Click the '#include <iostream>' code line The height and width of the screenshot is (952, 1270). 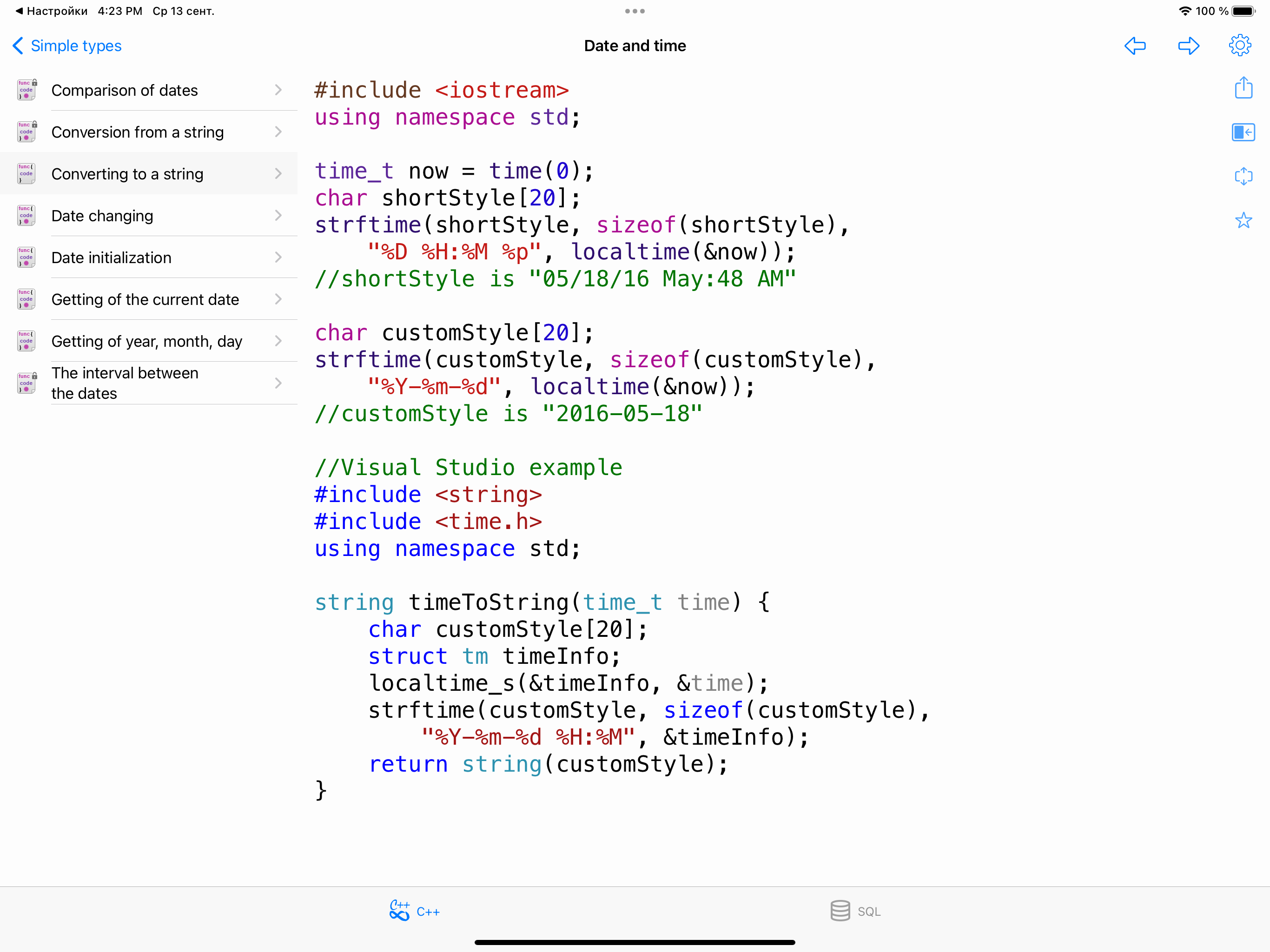coord(442,90)
